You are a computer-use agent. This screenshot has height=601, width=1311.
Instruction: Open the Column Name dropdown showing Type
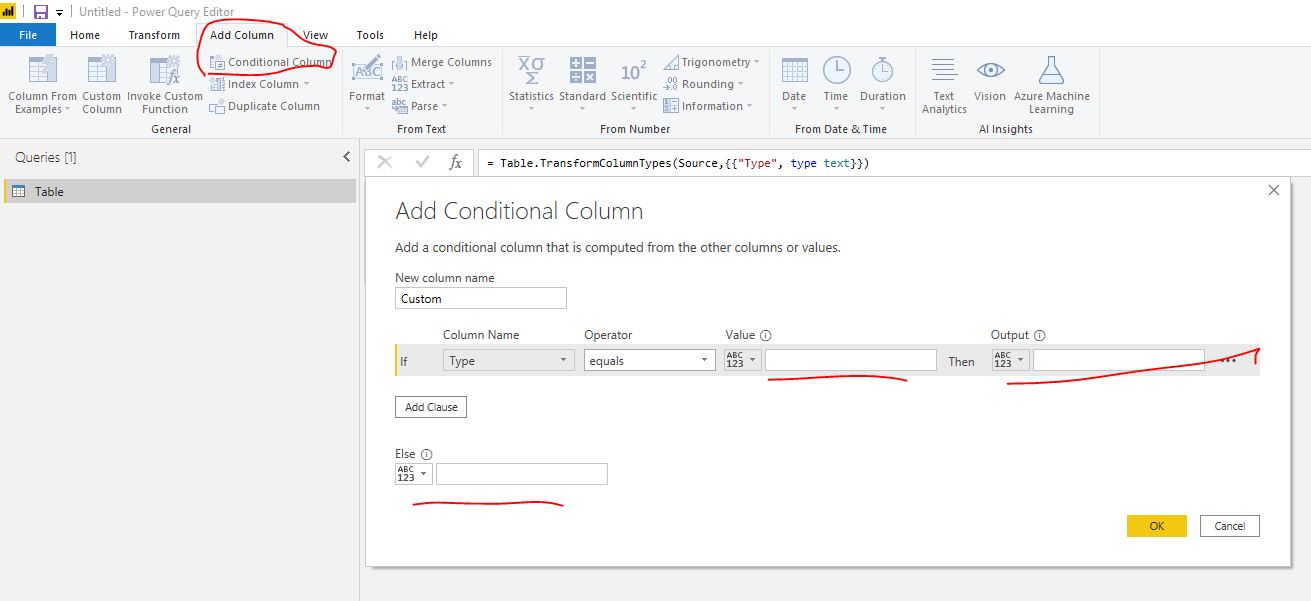509,361
